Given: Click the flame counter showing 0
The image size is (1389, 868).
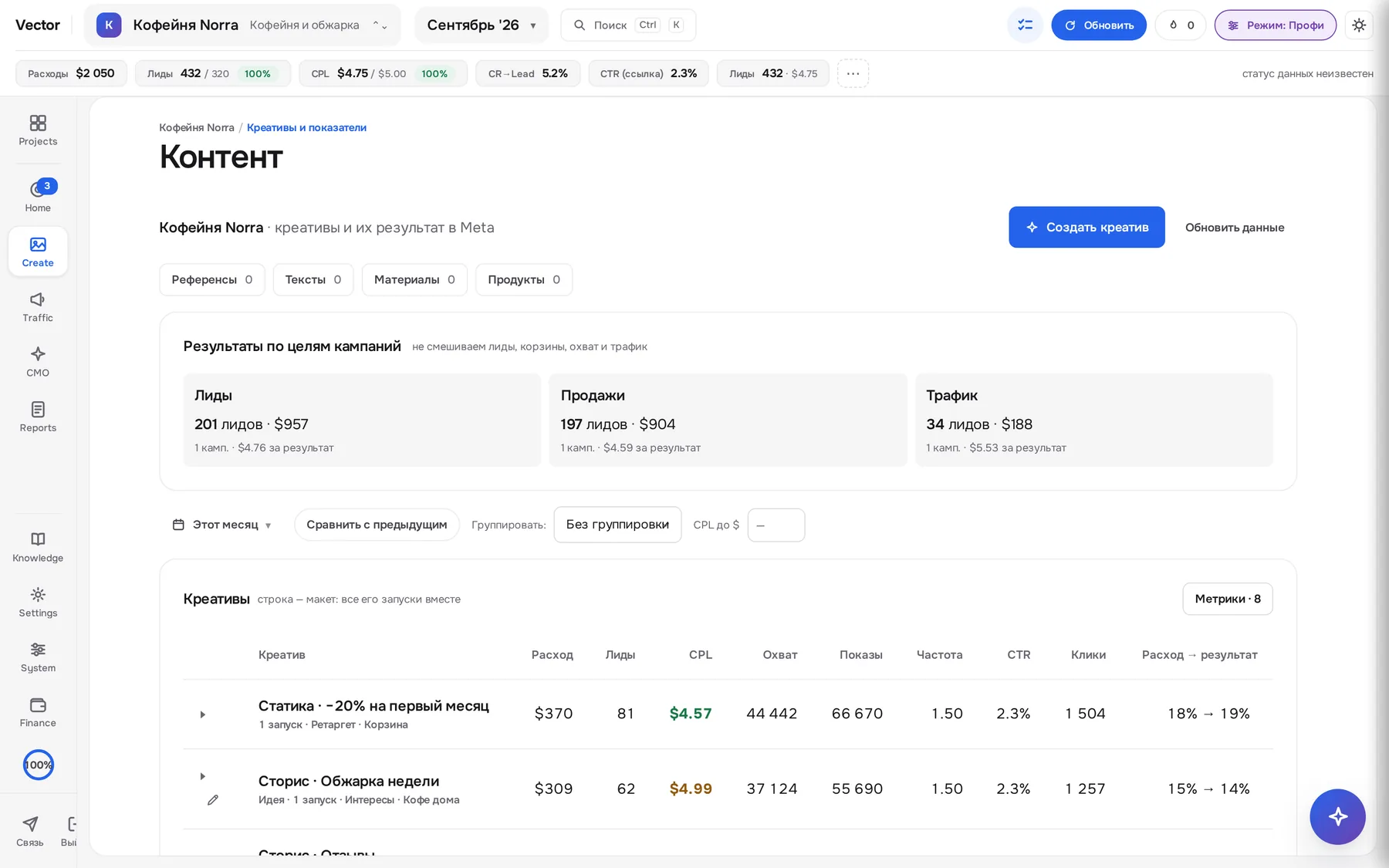Looking at the screenshot, I should 1181,25.
